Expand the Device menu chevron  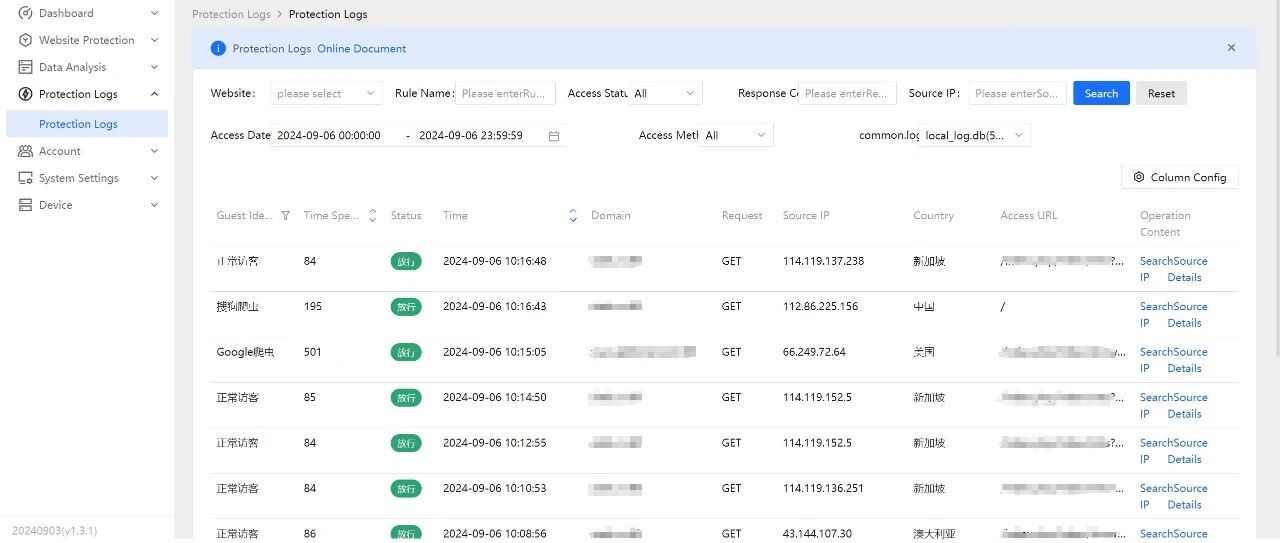[154, 205]
